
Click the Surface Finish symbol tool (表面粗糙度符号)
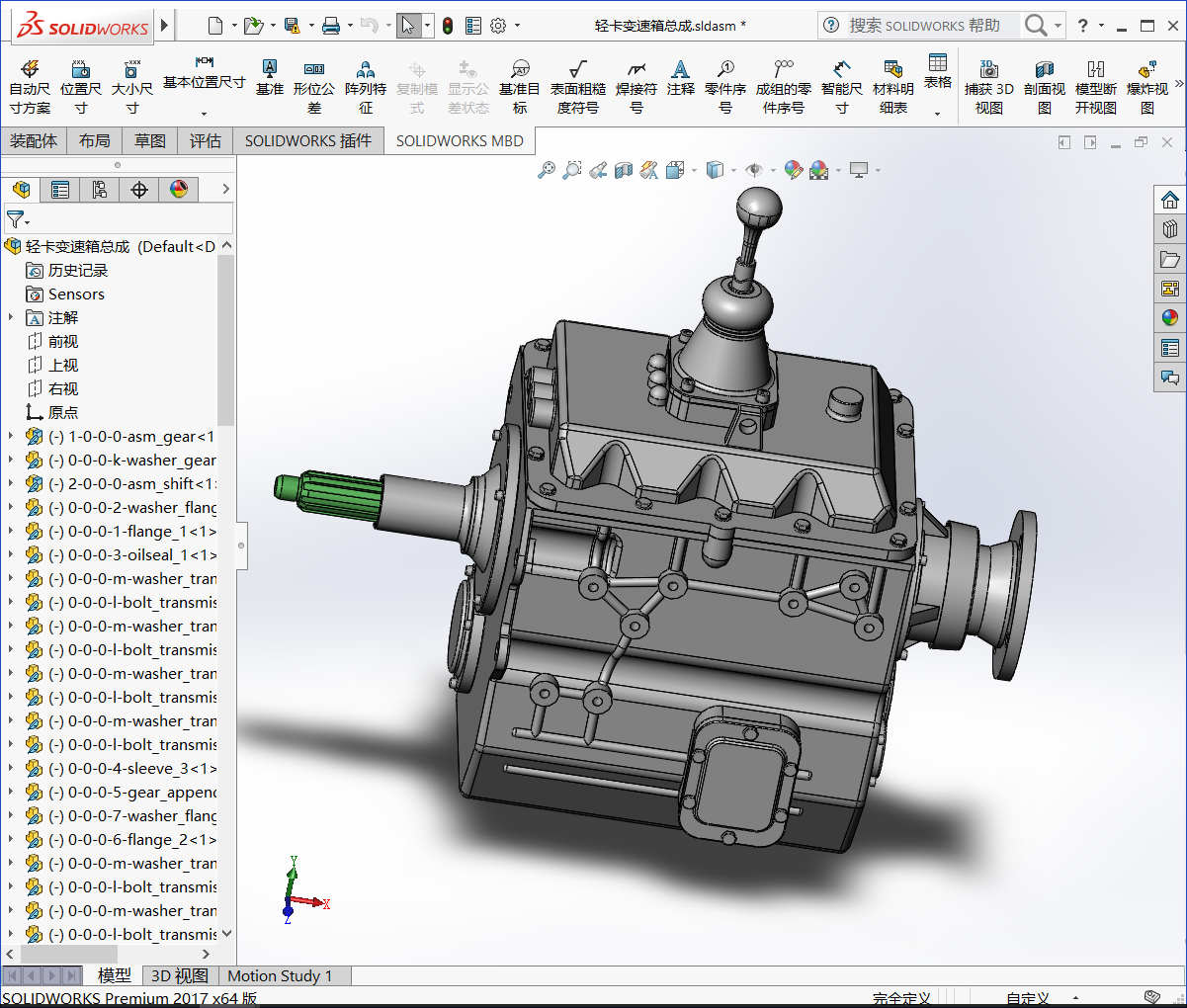577,87
